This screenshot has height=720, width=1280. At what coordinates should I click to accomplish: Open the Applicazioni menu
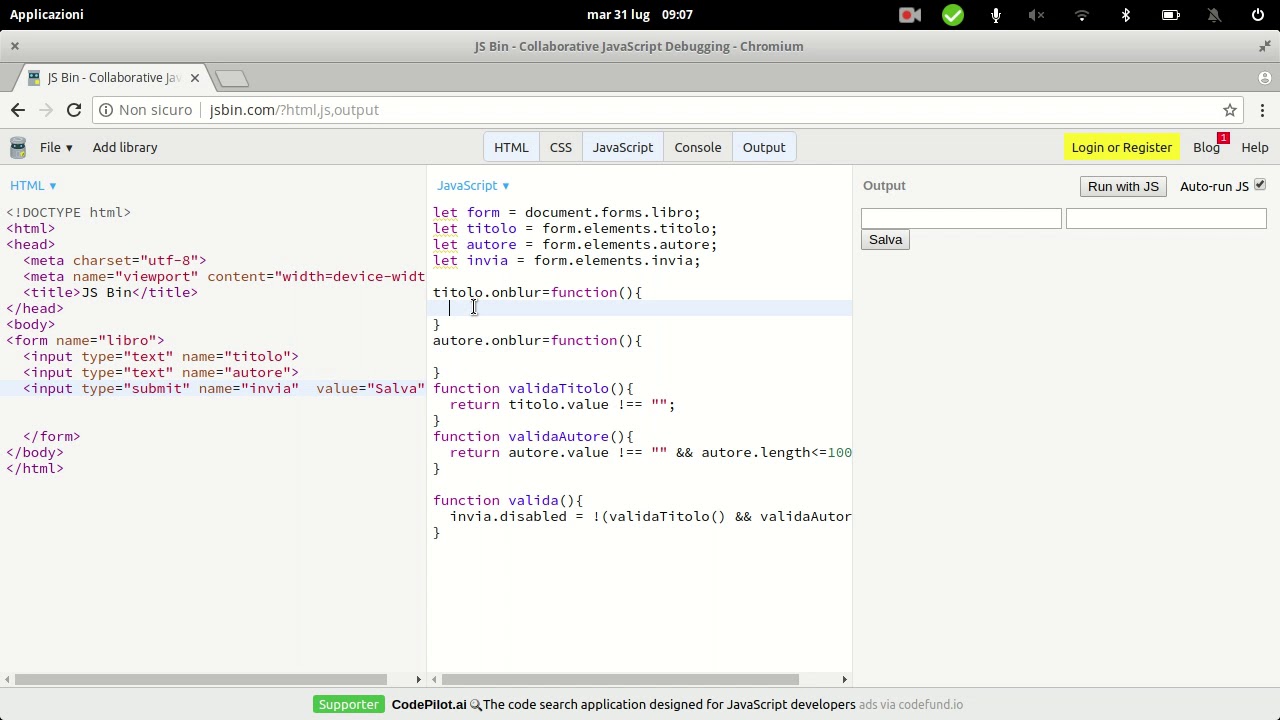coord(47,15)
